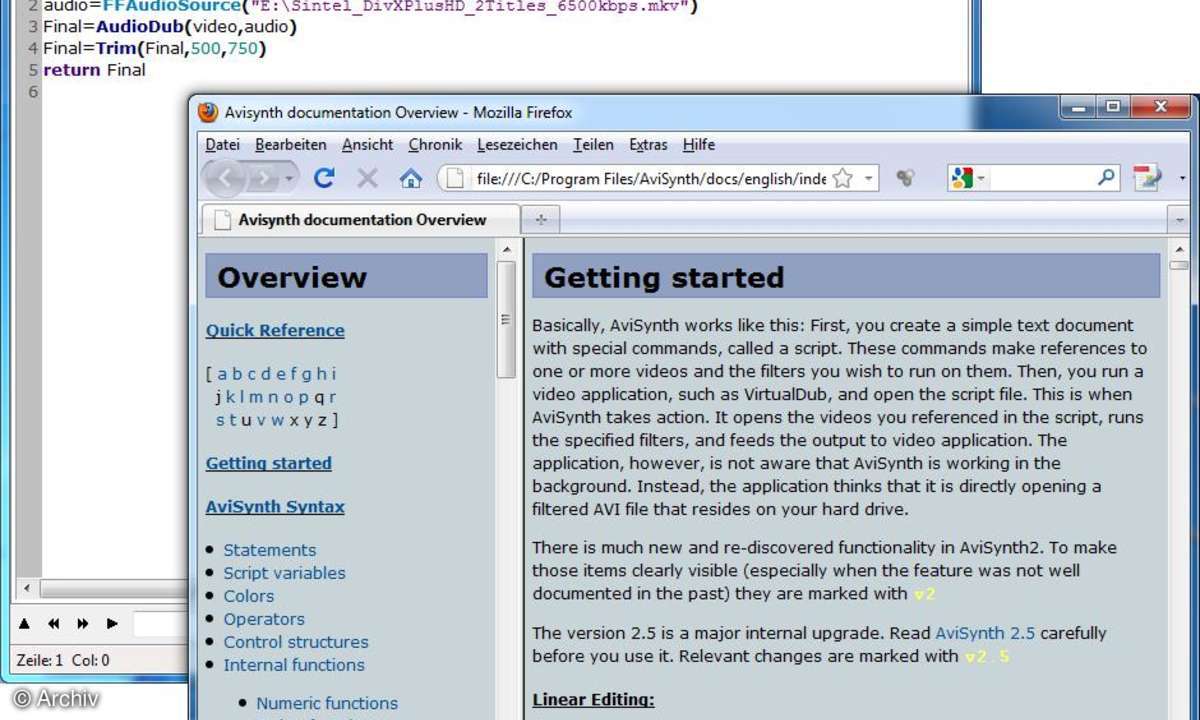Open the Script variables link

click(x=285, y=573)
